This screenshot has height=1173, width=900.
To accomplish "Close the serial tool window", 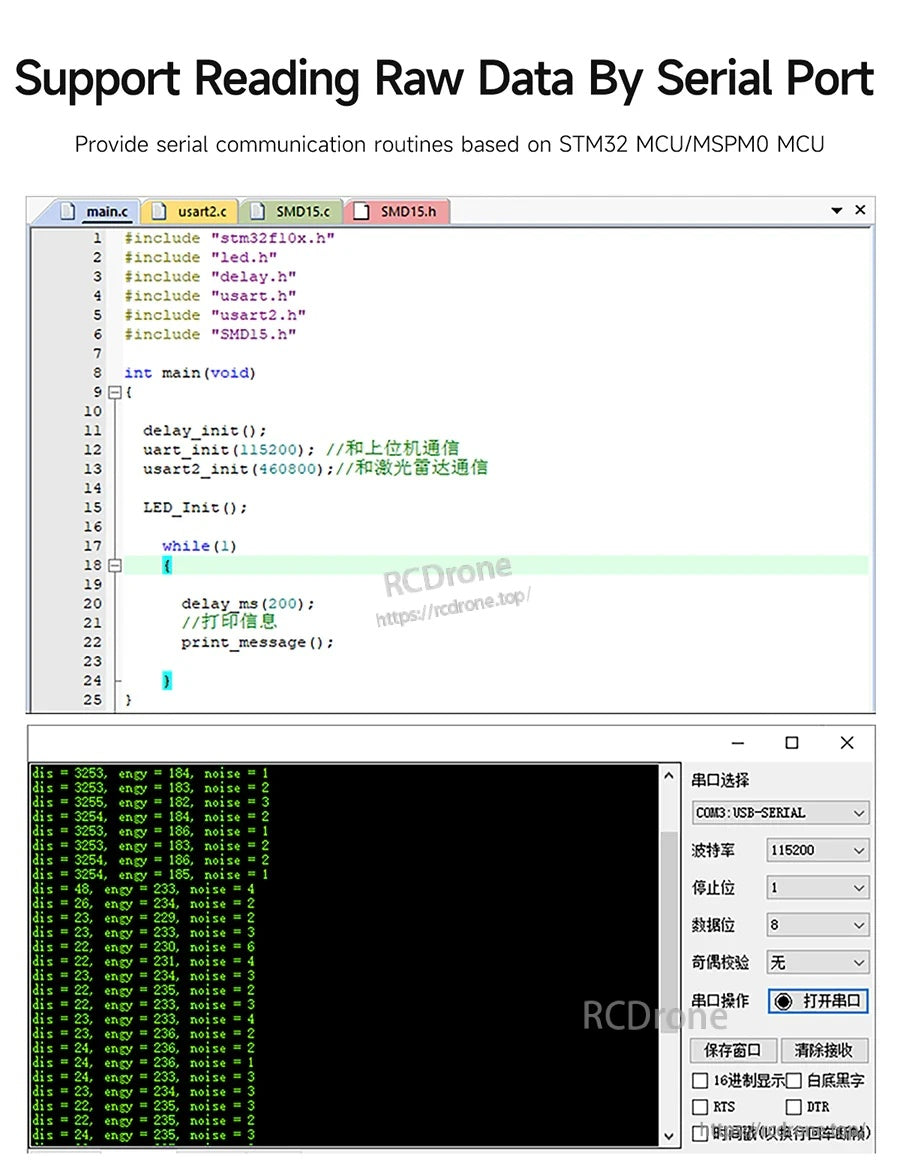I will click(x=847, y=743).
